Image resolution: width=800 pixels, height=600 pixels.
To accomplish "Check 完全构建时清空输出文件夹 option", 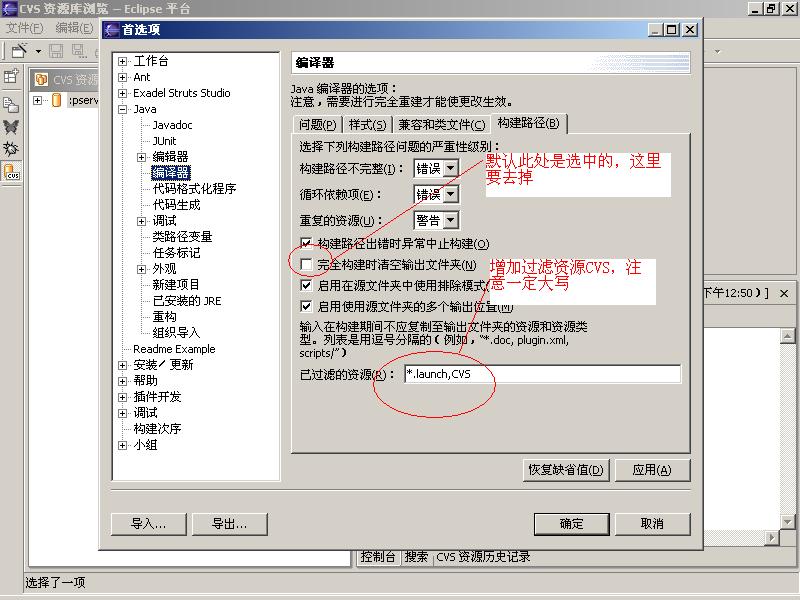I will [x=306, y=264].
